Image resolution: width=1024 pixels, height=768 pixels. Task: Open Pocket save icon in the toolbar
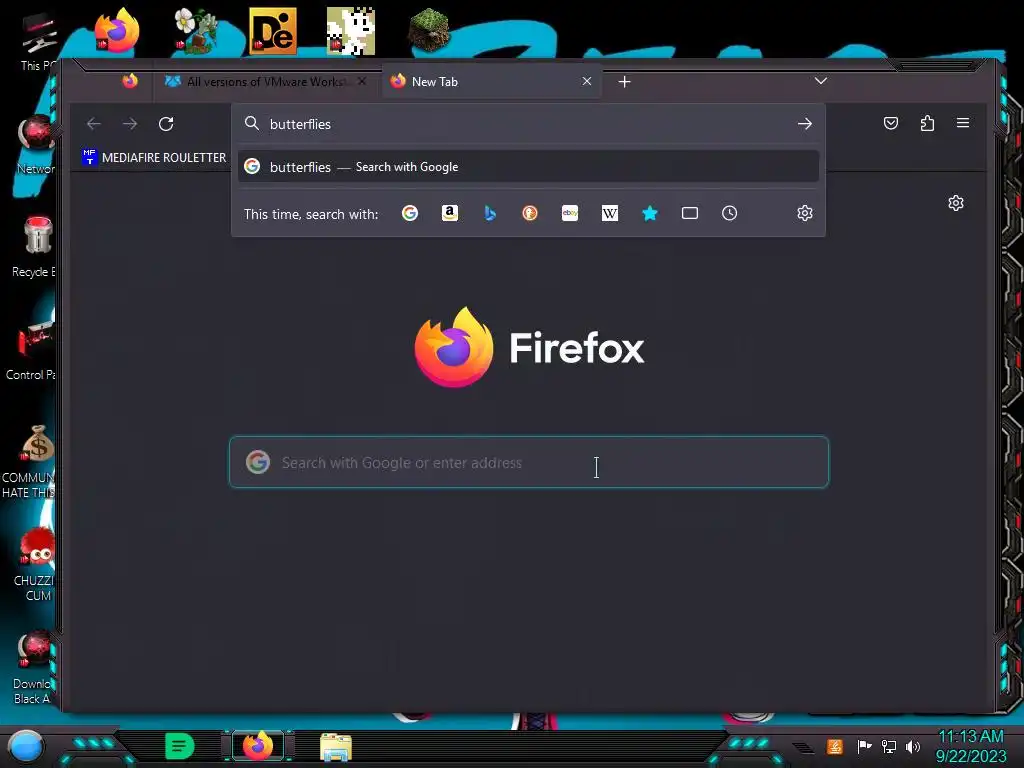coord(891,123)
